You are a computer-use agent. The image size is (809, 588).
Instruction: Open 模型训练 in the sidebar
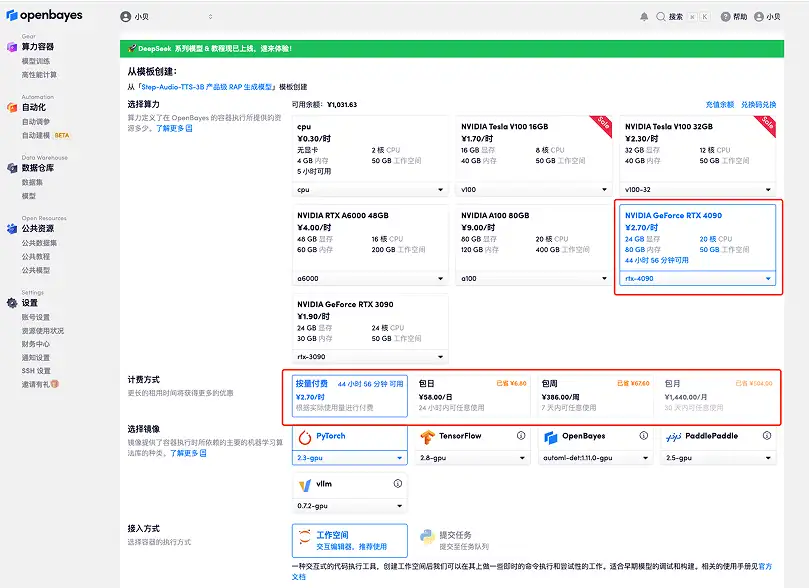[36, 61]
